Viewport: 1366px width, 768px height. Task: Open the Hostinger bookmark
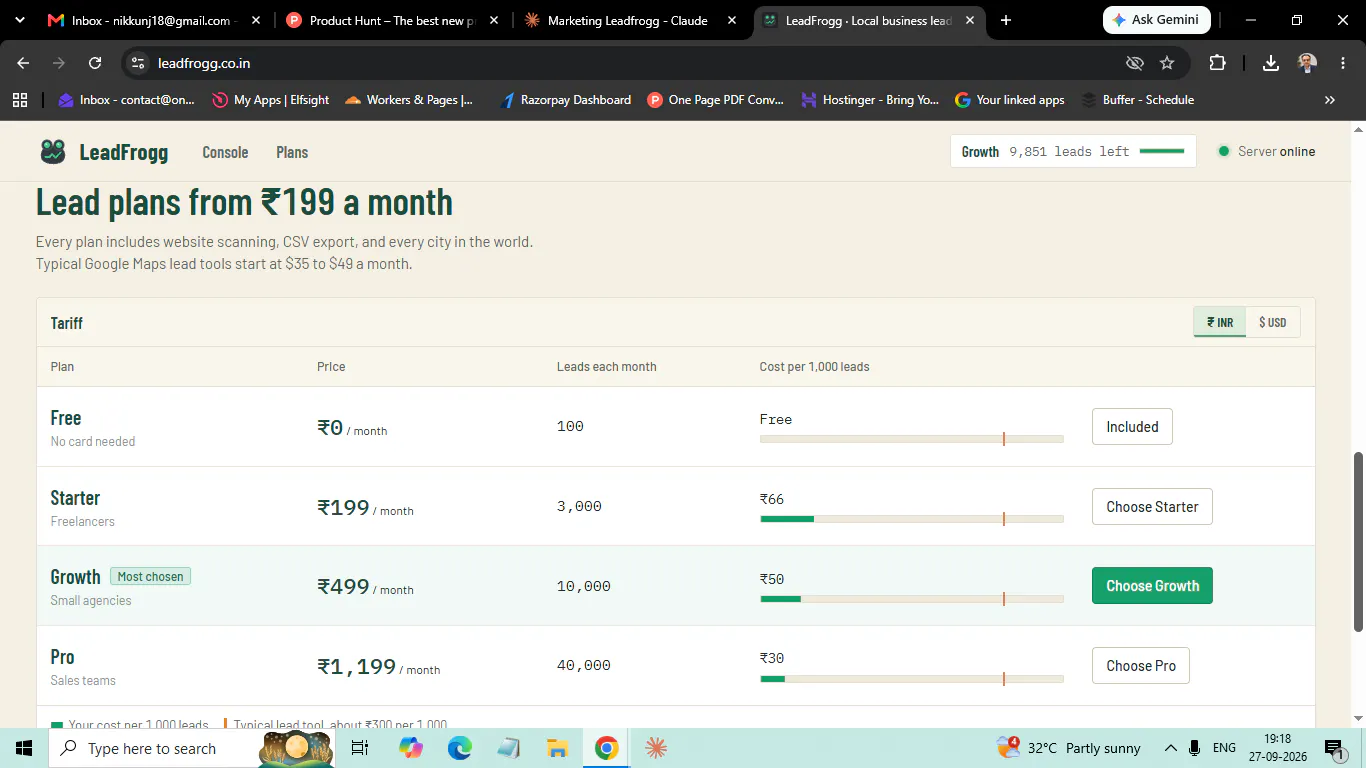tap(870, 100)
